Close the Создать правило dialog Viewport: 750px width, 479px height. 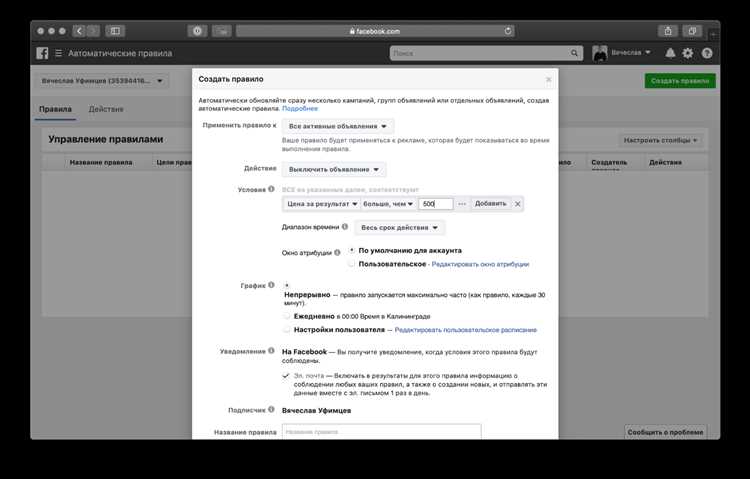pos(549,79)
